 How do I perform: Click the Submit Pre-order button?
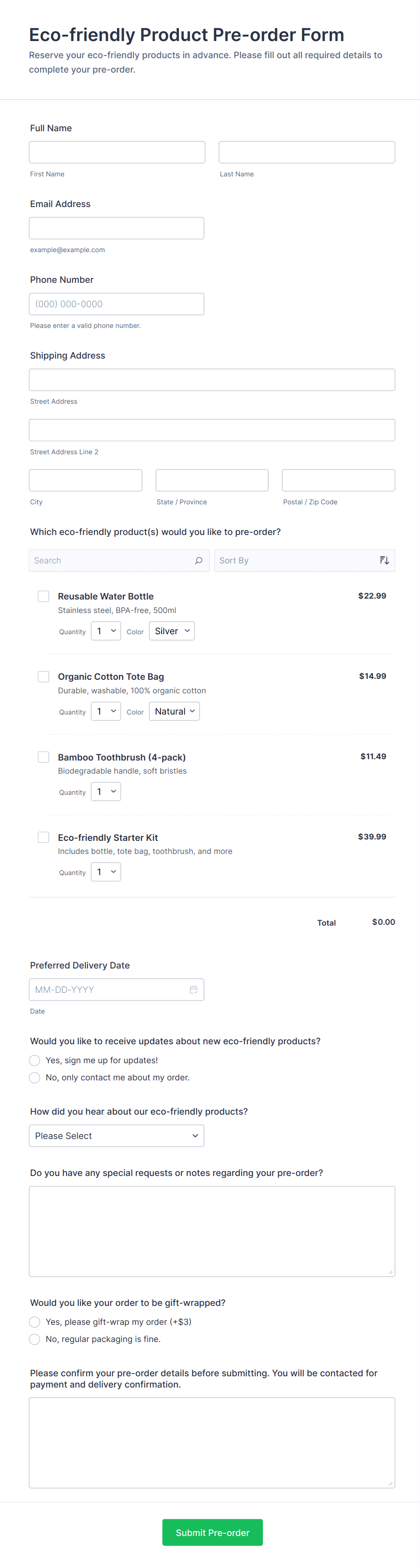pyautogui.click(x=212, y=1532)
